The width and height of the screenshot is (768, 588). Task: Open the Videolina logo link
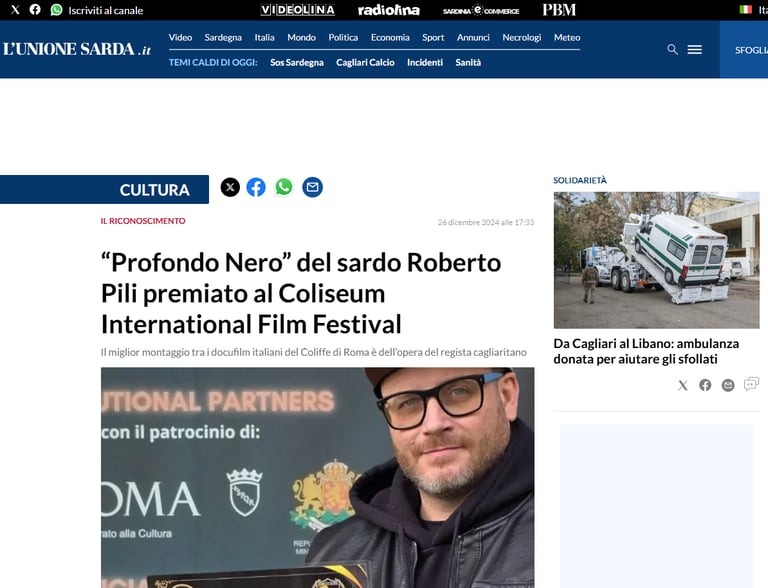click(297, 10)
